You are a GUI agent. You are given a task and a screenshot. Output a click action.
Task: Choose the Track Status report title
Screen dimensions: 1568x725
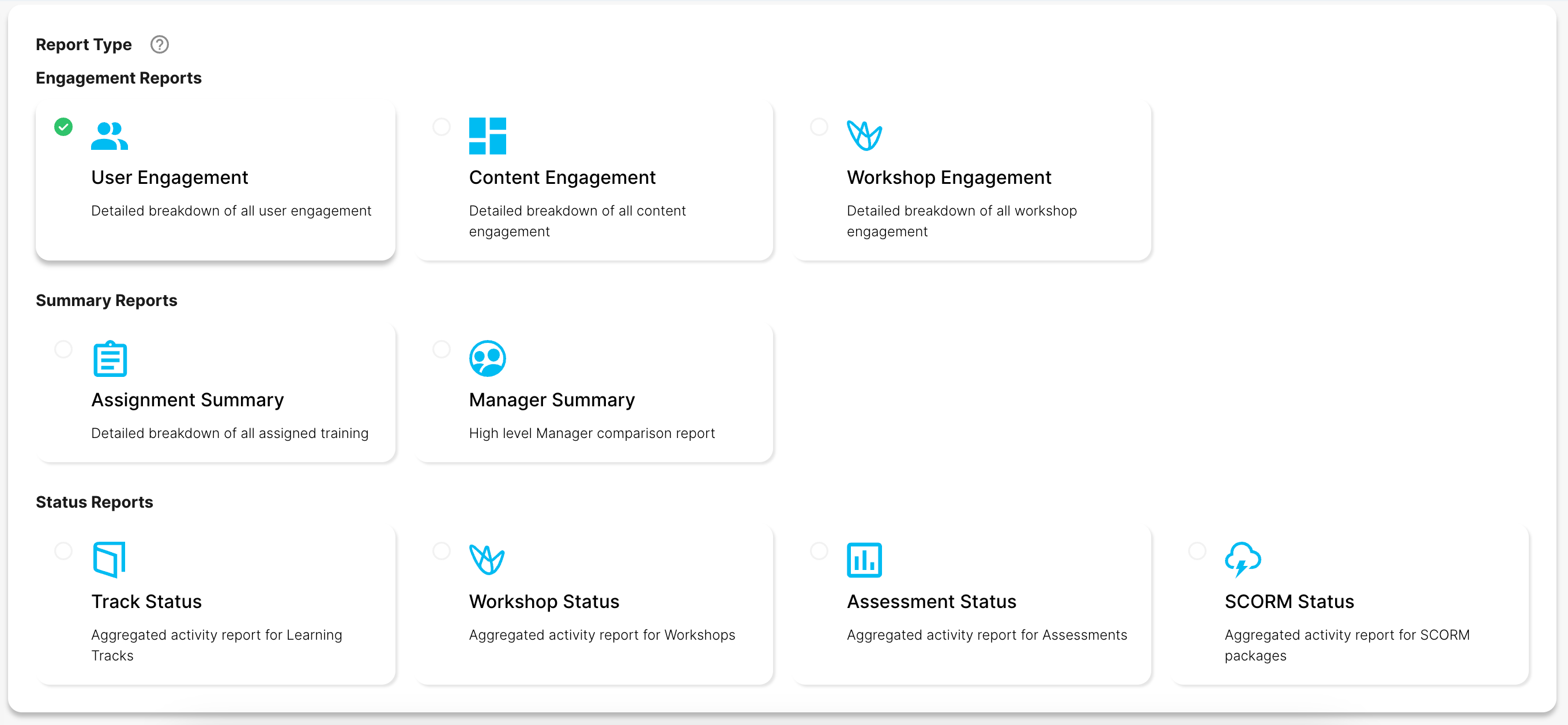coord(146,602)
